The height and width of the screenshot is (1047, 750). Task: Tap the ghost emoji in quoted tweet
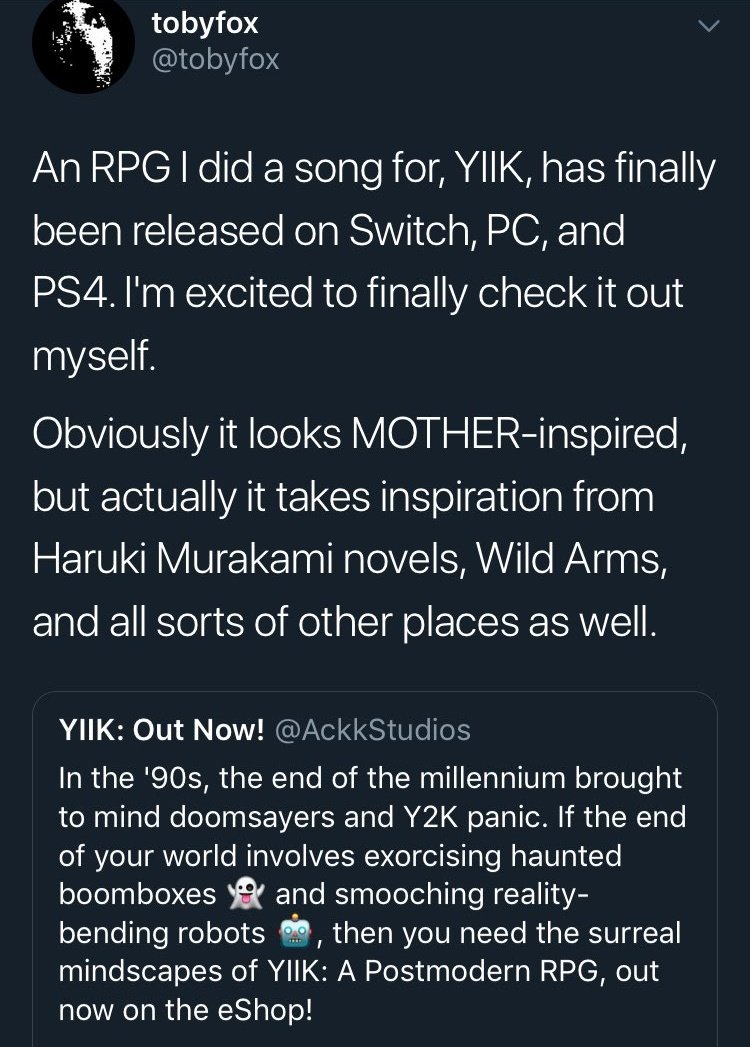click(244, 893)
